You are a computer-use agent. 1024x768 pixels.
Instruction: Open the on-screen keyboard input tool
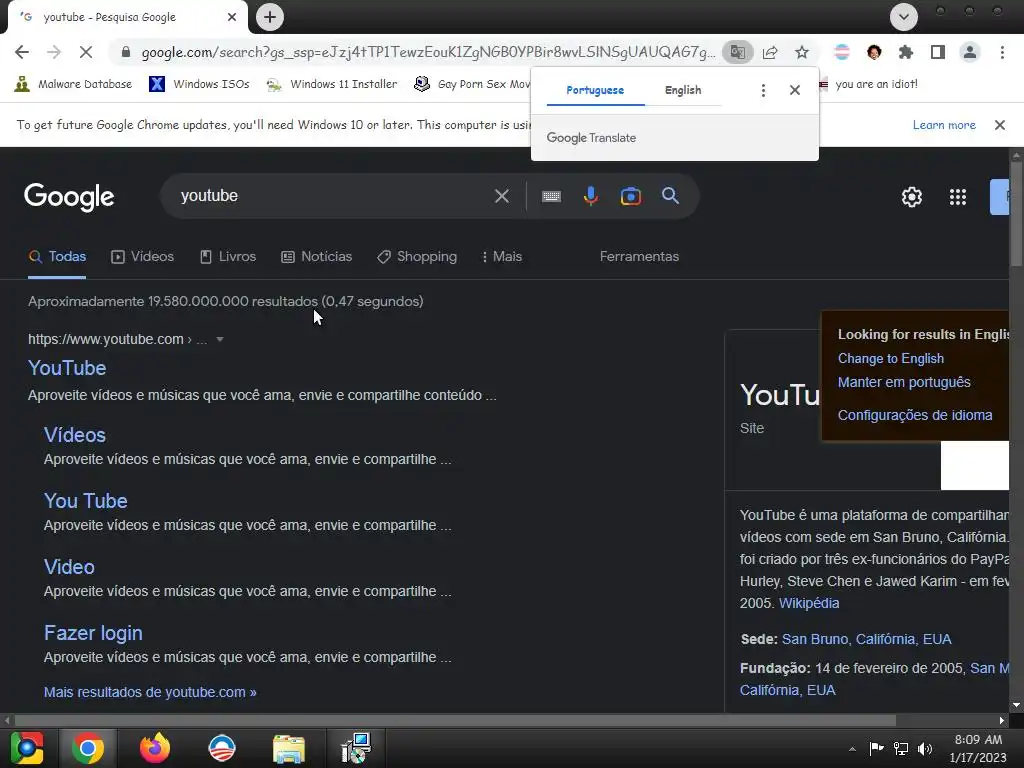pos(551,196)
